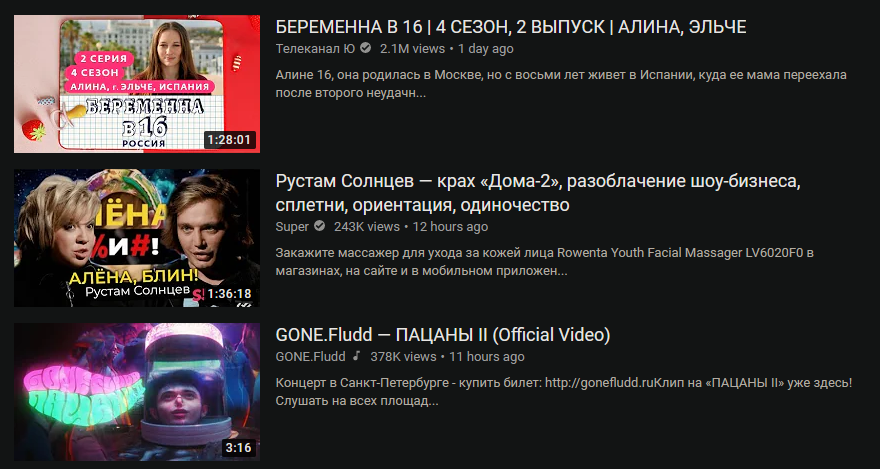Screen dimensions: 880x469
Task: Click the 3:16 duration badge
Action: 239,448
